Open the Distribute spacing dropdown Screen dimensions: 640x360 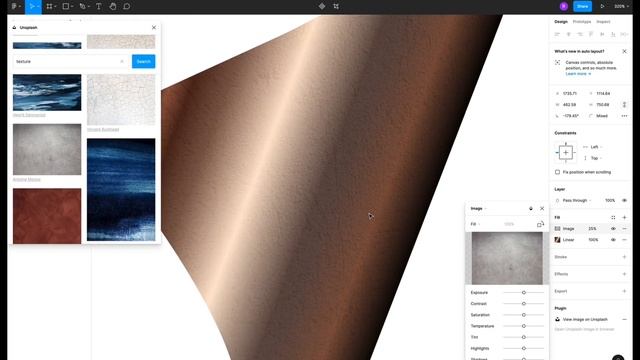point(624,35)
